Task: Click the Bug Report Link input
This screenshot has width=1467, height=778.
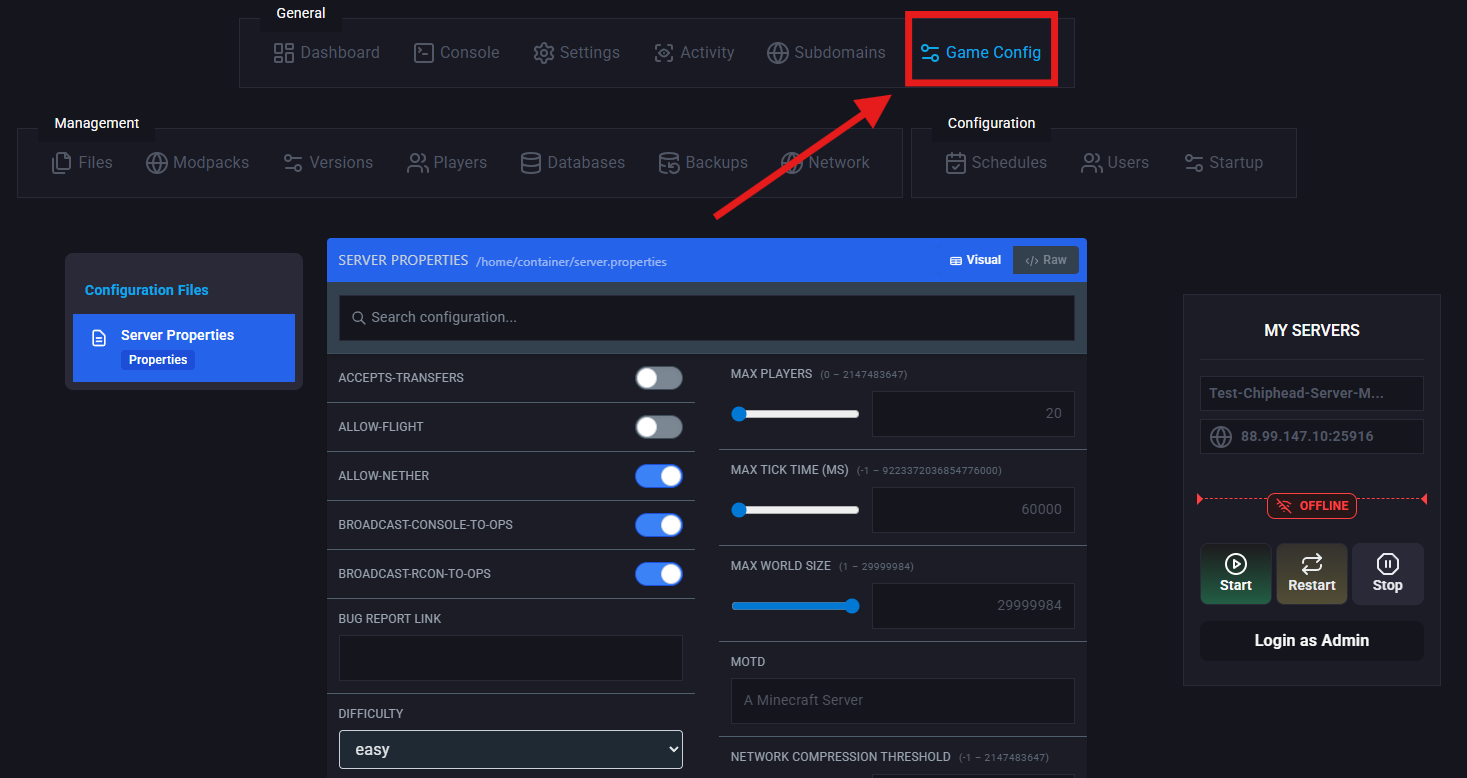Action: point(511,658)
